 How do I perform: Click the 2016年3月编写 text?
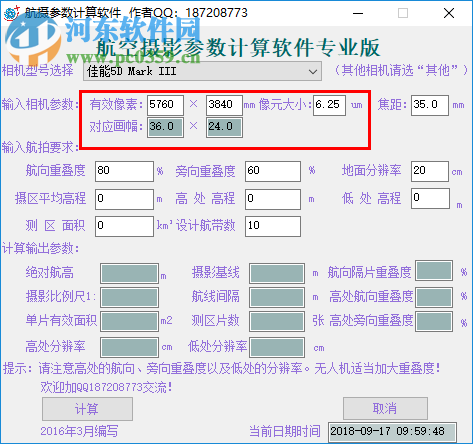pos(79,431)
